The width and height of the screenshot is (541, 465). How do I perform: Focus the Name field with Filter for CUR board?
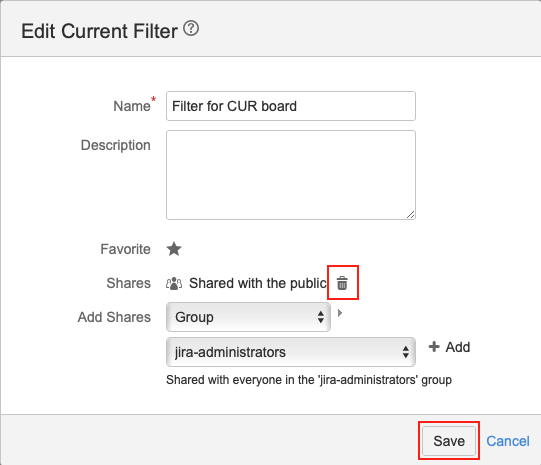tap(291, 106)
